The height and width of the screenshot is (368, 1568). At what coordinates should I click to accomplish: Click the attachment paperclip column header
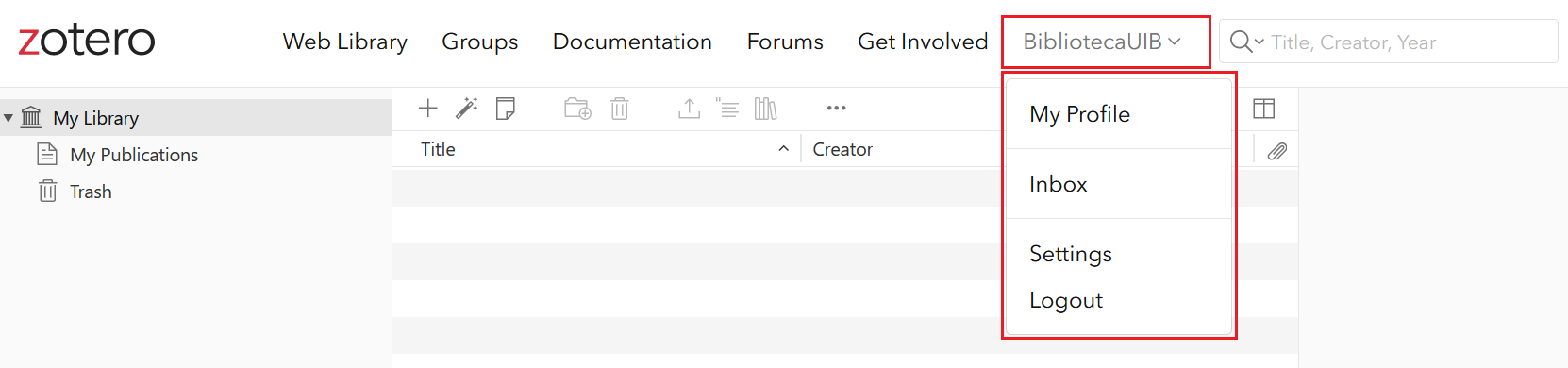coord(1276,151)
